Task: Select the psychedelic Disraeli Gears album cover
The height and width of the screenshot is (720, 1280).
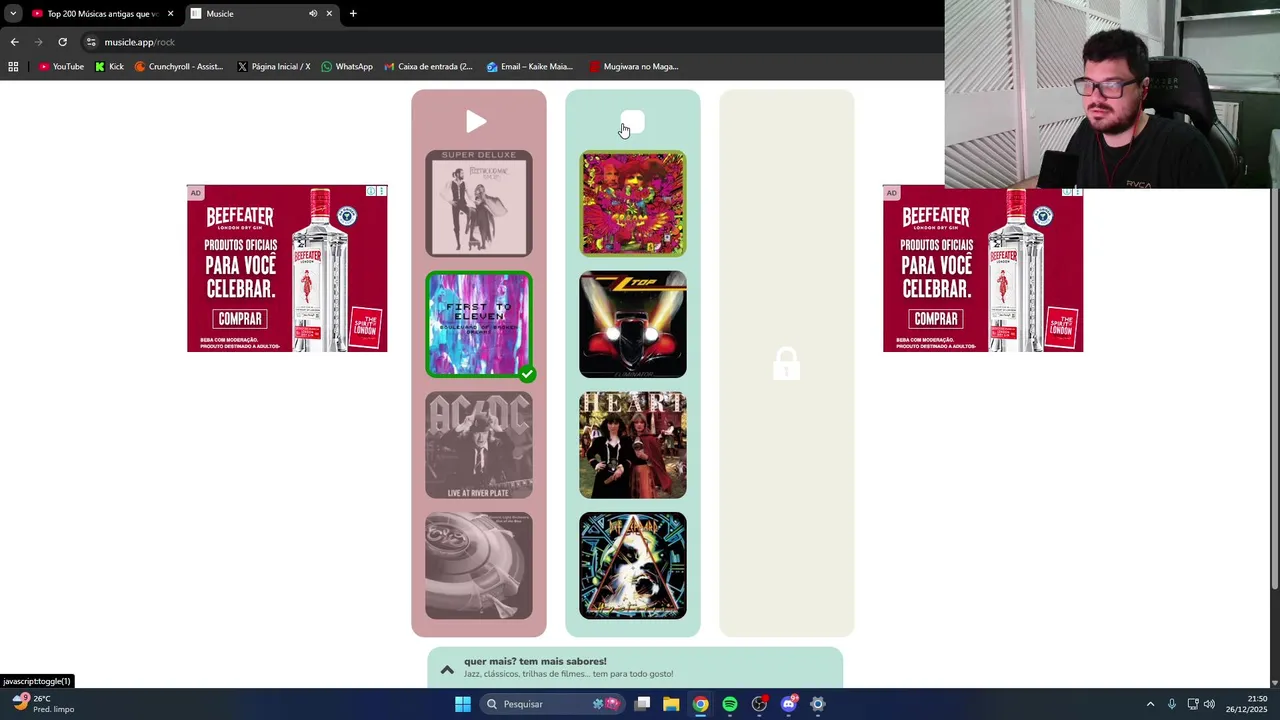Action: [x=633, y=203]
